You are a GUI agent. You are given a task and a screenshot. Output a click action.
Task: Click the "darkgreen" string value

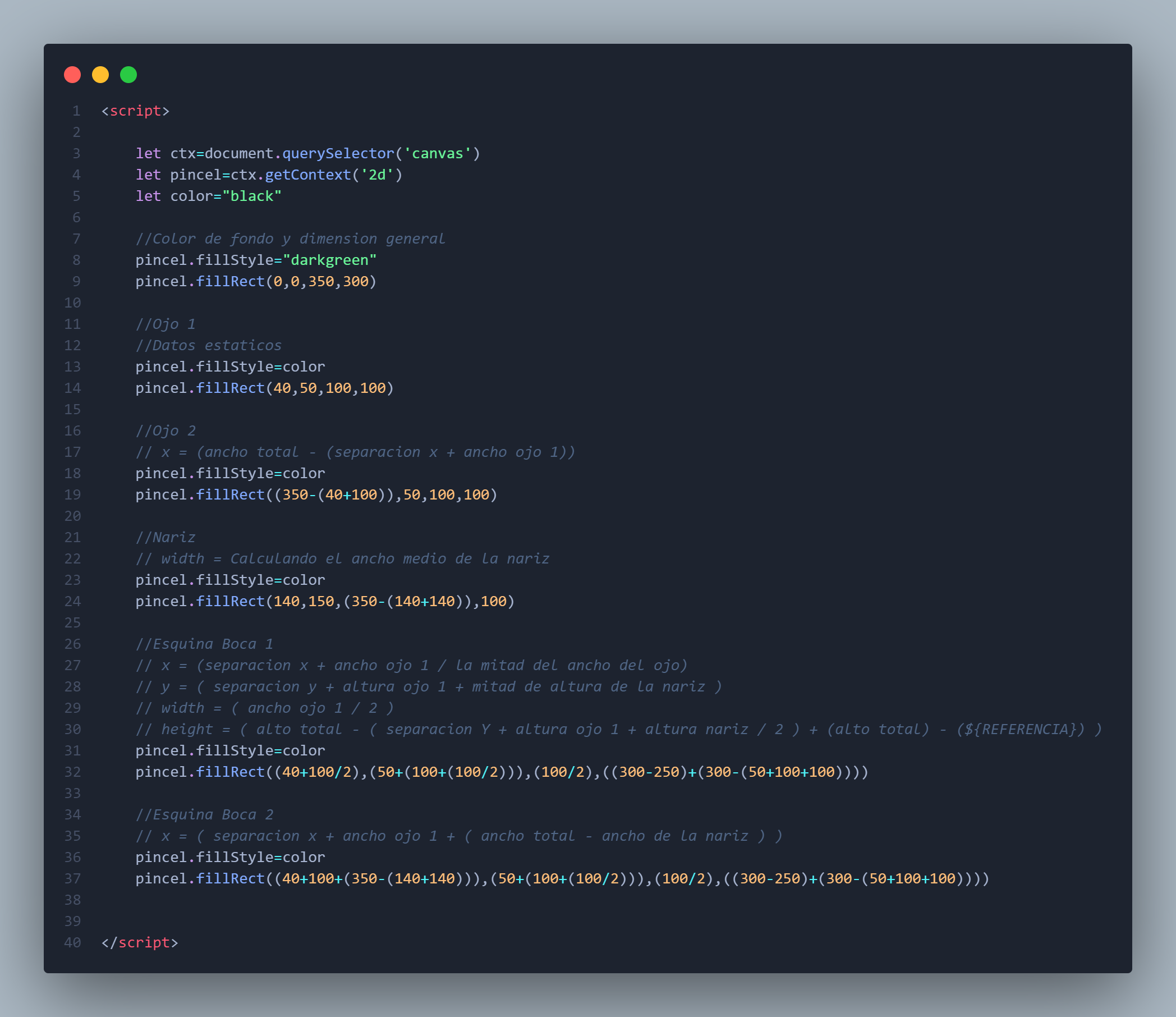pyautogui.click(x=329, y=260)
